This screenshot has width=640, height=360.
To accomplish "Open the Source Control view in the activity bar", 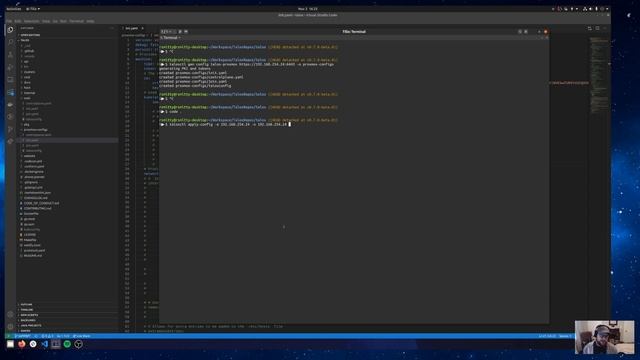I will point(10,55).
